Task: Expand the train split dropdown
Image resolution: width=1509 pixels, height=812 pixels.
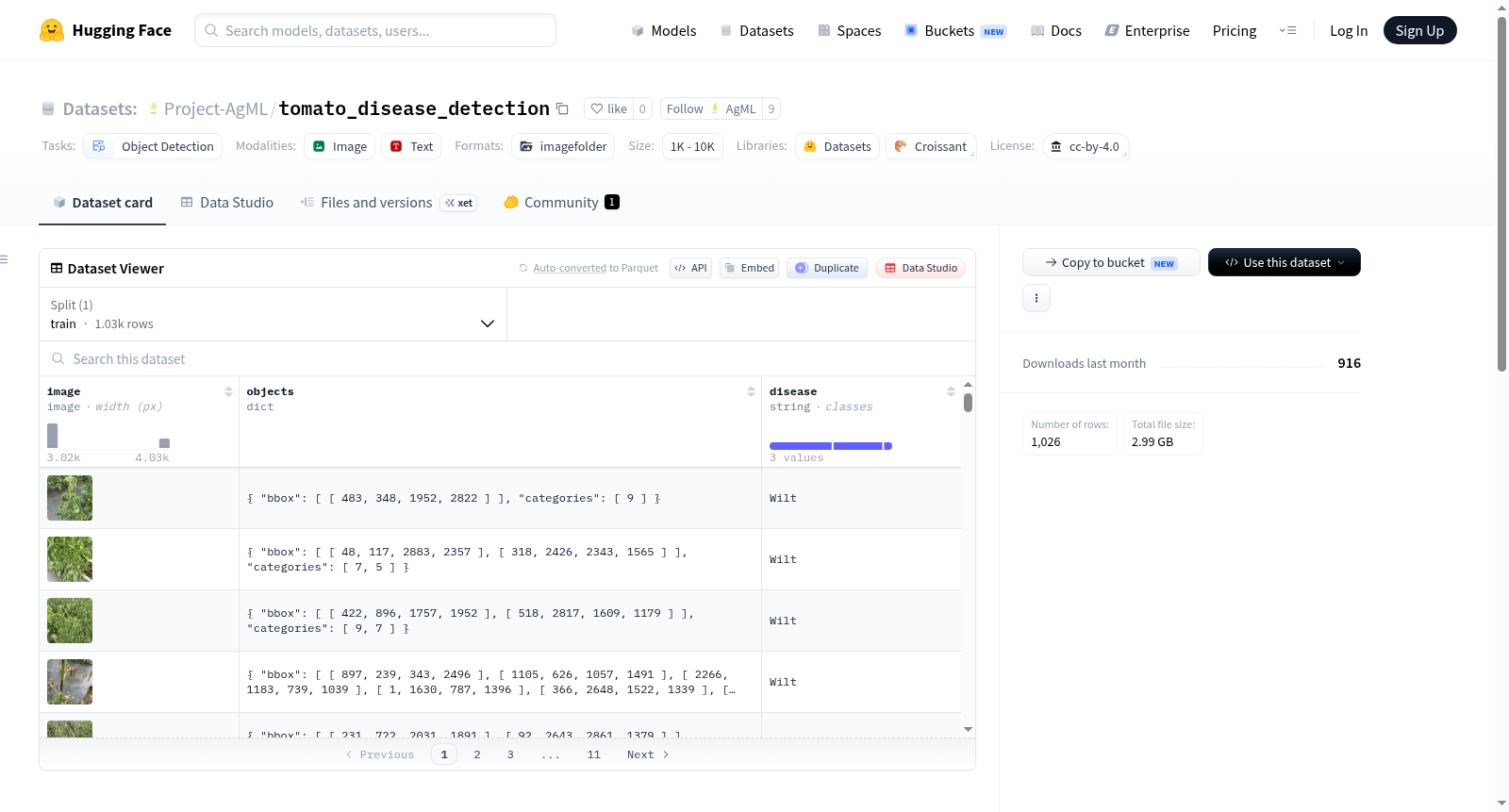Action: [x=273, y=314]
